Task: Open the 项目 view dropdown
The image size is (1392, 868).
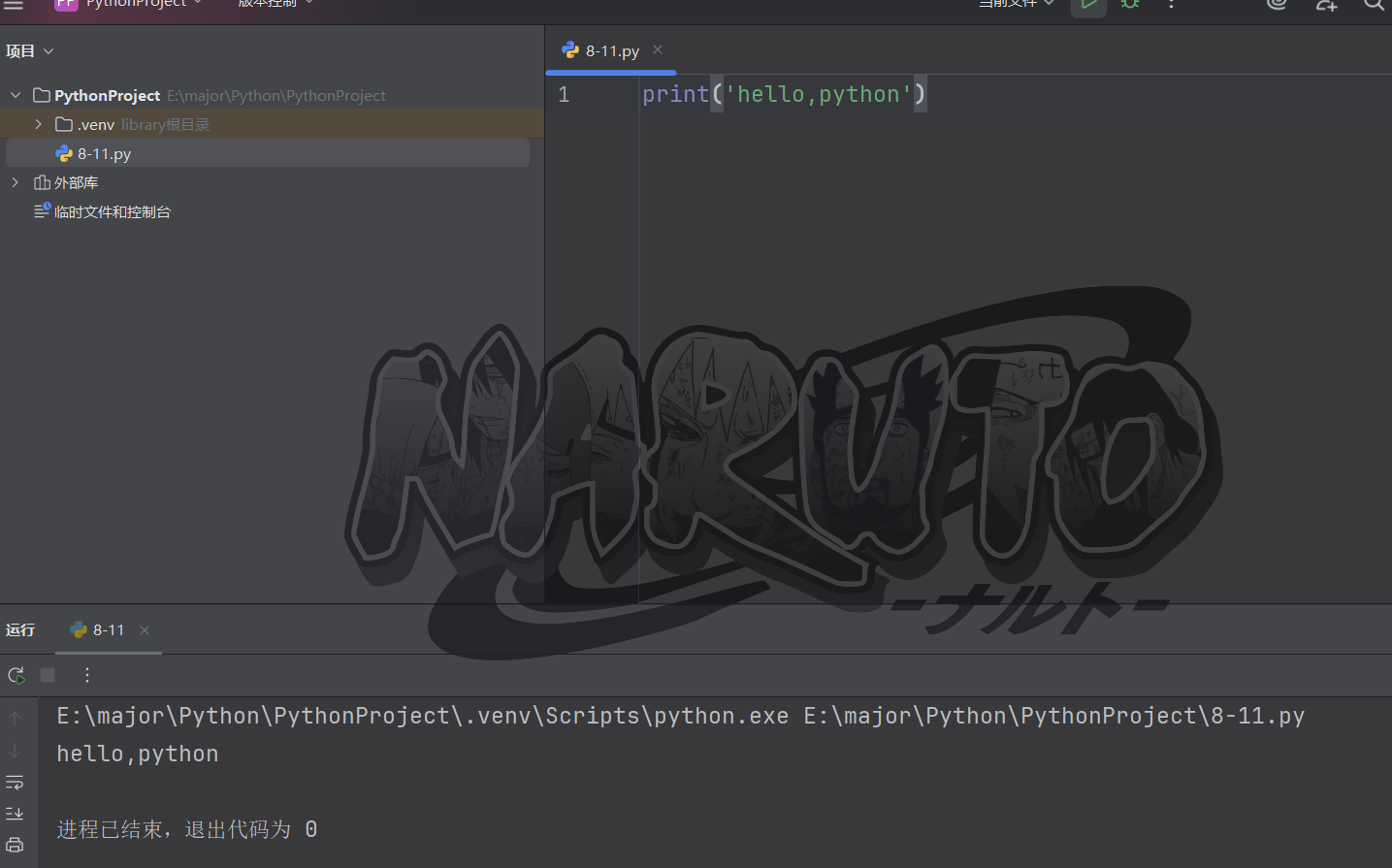Action: coord(29,51)
